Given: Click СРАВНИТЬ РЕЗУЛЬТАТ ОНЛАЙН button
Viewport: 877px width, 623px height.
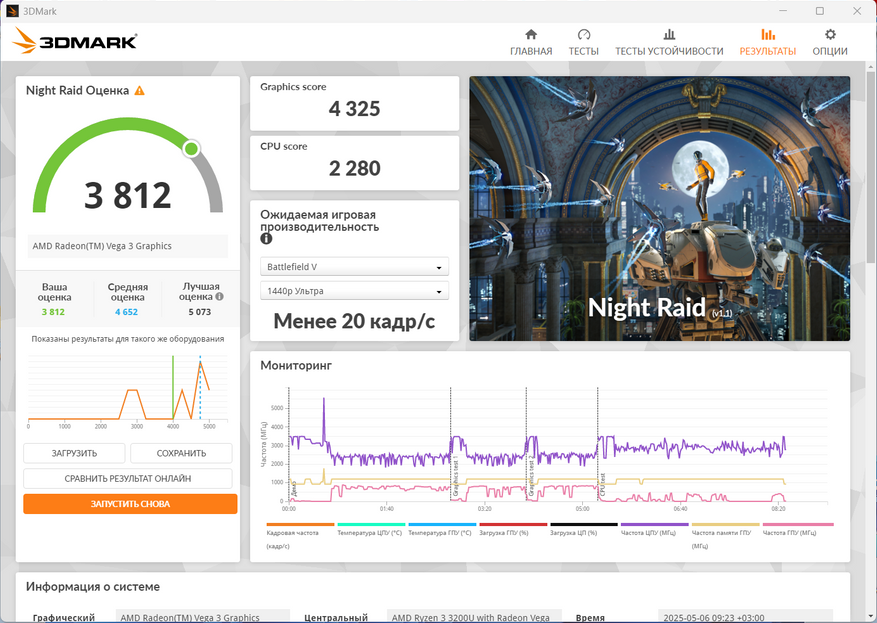Looking at the screenshot, I should click(128, 479).
